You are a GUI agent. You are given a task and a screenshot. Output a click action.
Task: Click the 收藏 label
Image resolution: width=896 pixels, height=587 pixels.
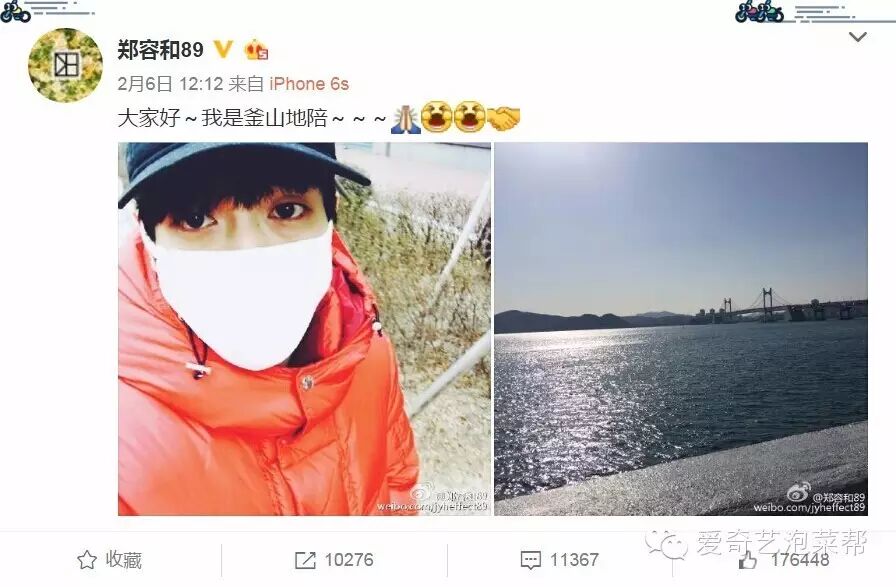[123, 560]
